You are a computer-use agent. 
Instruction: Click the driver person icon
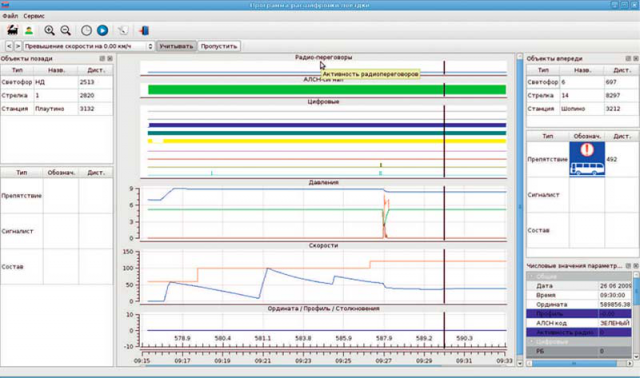point(29,30)
